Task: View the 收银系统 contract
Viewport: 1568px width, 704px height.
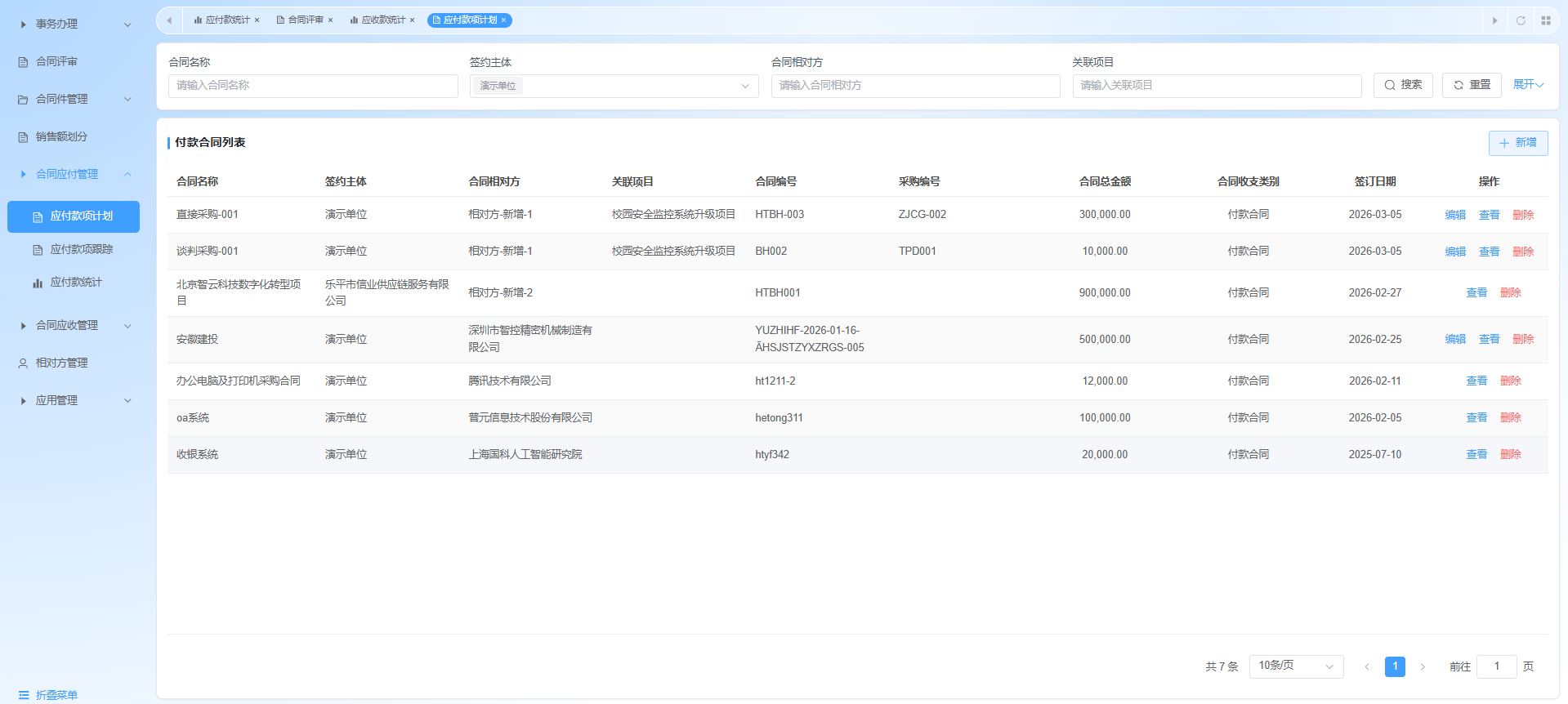Action: [x=1476, y=454]
